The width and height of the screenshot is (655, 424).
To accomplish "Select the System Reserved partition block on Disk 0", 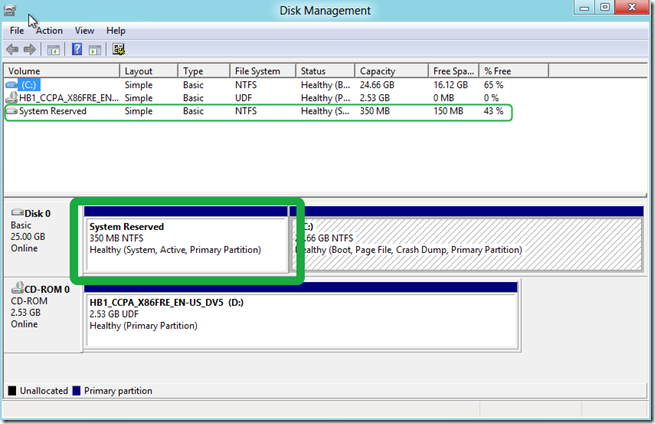I will point(186,240).
